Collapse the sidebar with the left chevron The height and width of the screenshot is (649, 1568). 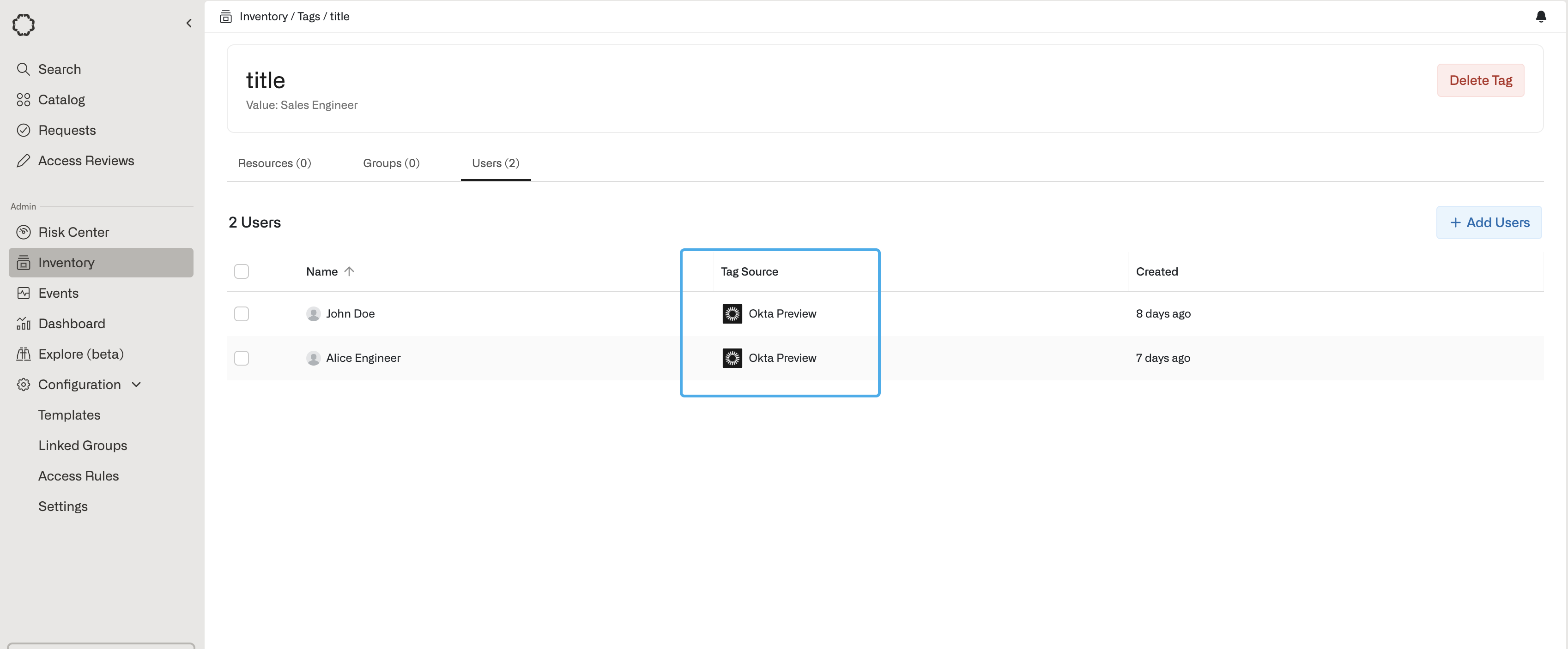(189, 23)
